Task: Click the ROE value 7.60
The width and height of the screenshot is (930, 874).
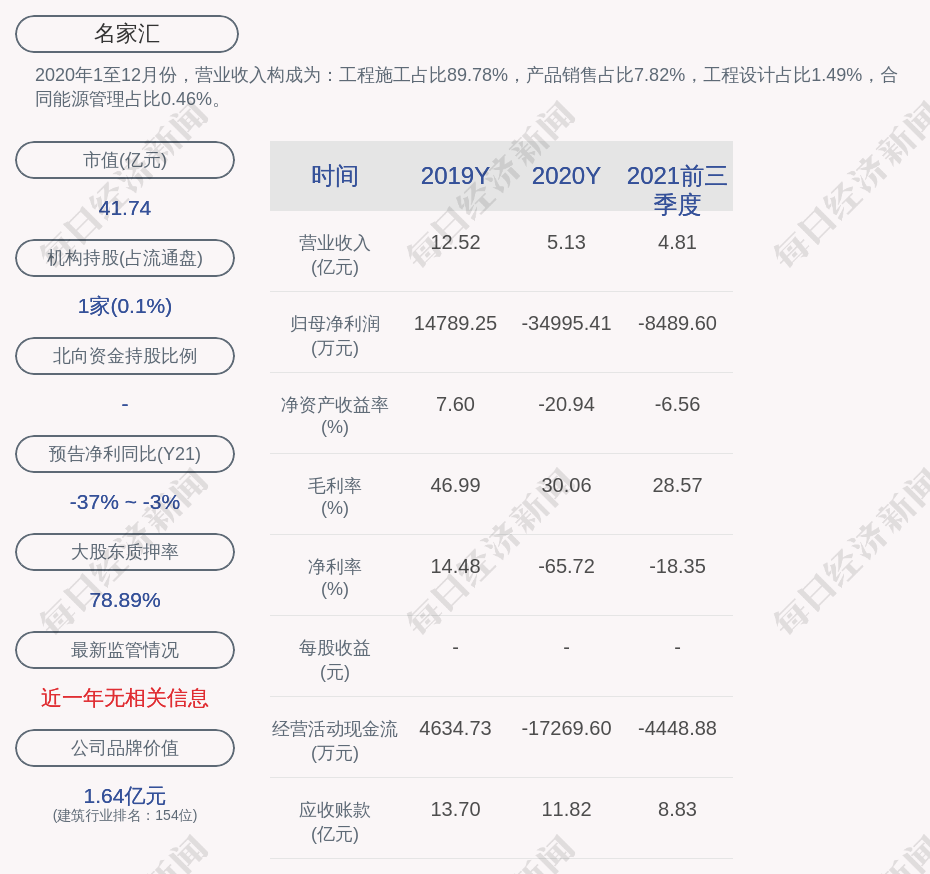Action: pyautogui.click(x=455, y=404)
